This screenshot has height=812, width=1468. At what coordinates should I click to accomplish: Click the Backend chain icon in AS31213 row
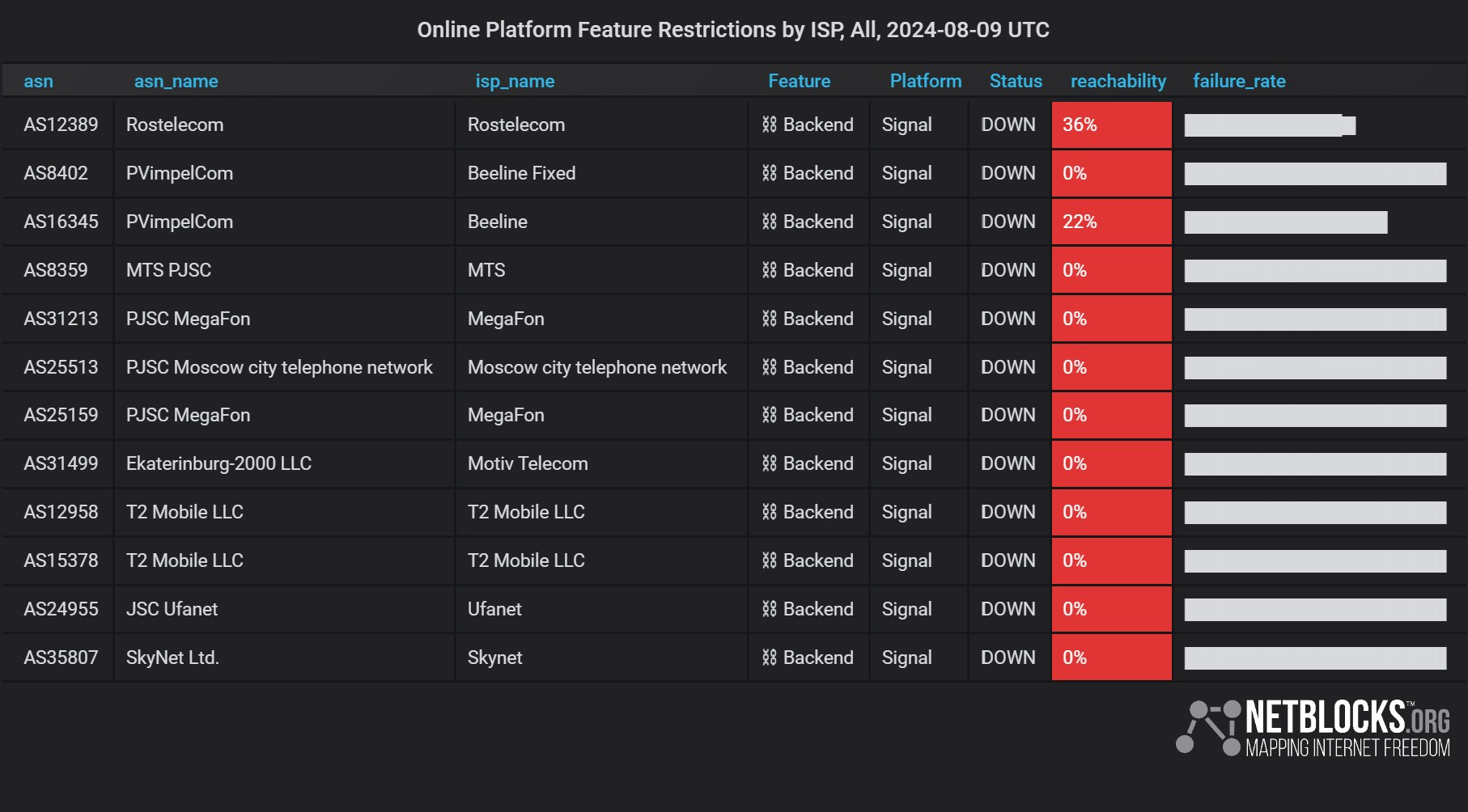point(769,319)
